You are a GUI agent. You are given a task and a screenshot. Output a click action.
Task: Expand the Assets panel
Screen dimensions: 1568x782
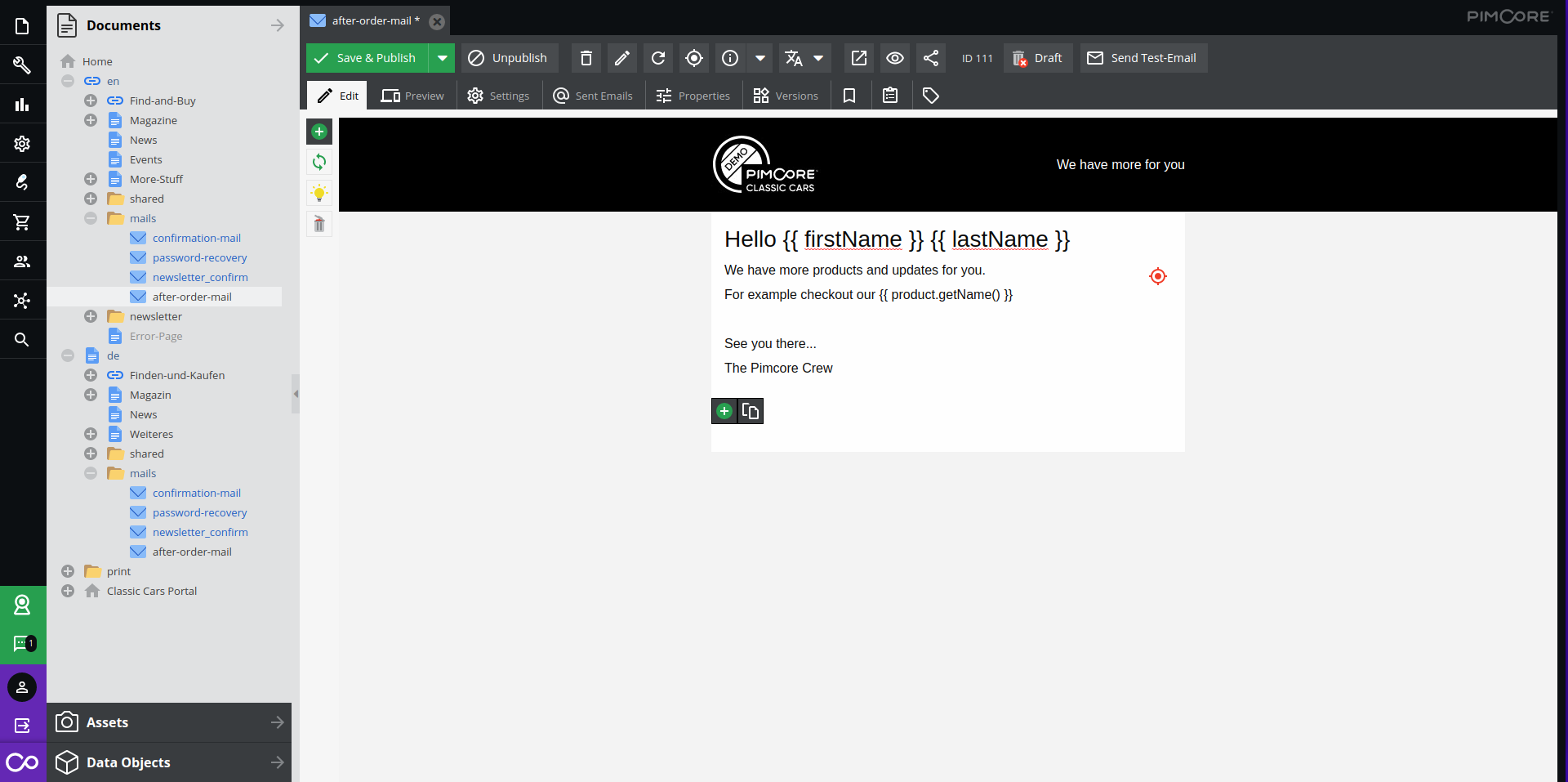[x=169, y=722]
